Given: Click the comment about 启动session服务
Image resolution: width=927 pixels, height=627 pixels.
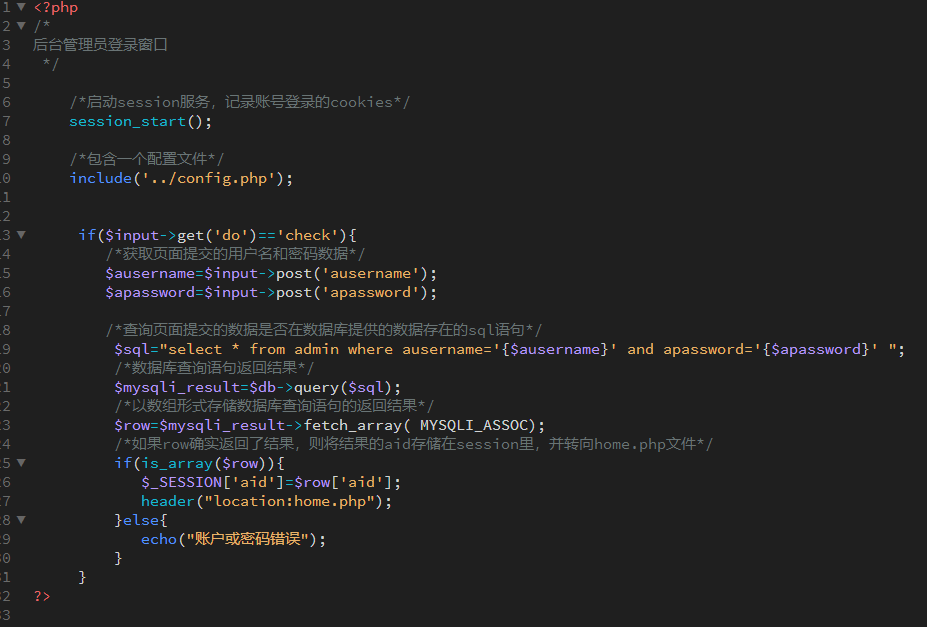Looking at the screenshot, I should (239, 102).
